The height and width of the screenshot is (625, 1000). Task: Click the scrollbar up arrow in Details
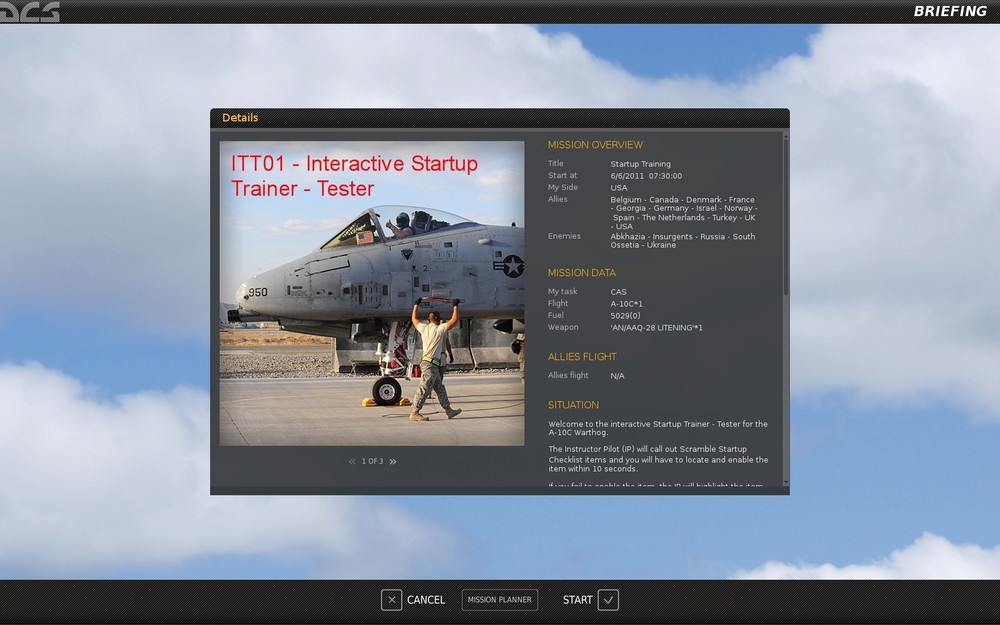tap(786, 135)
